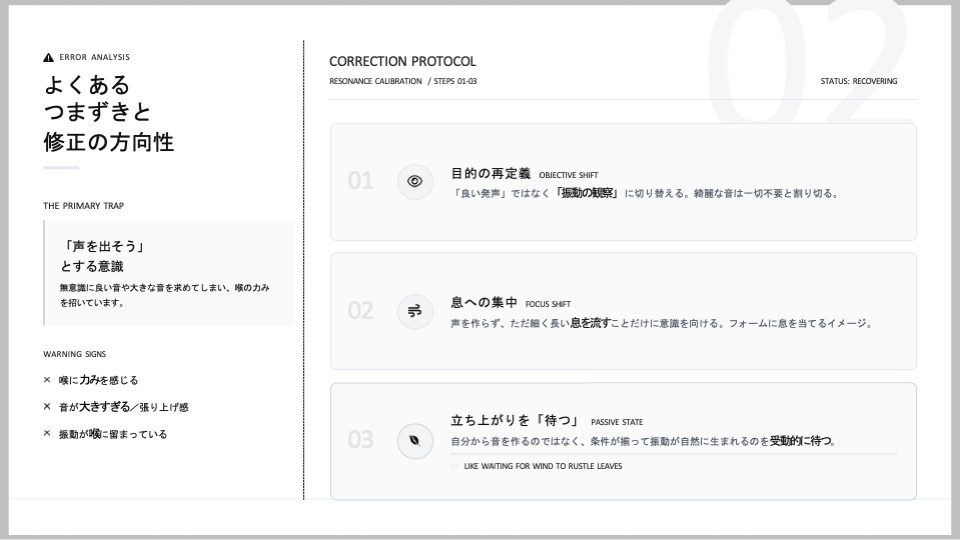Select the 息への集中 step heading

pyautogui.click(x=484, y=302)
